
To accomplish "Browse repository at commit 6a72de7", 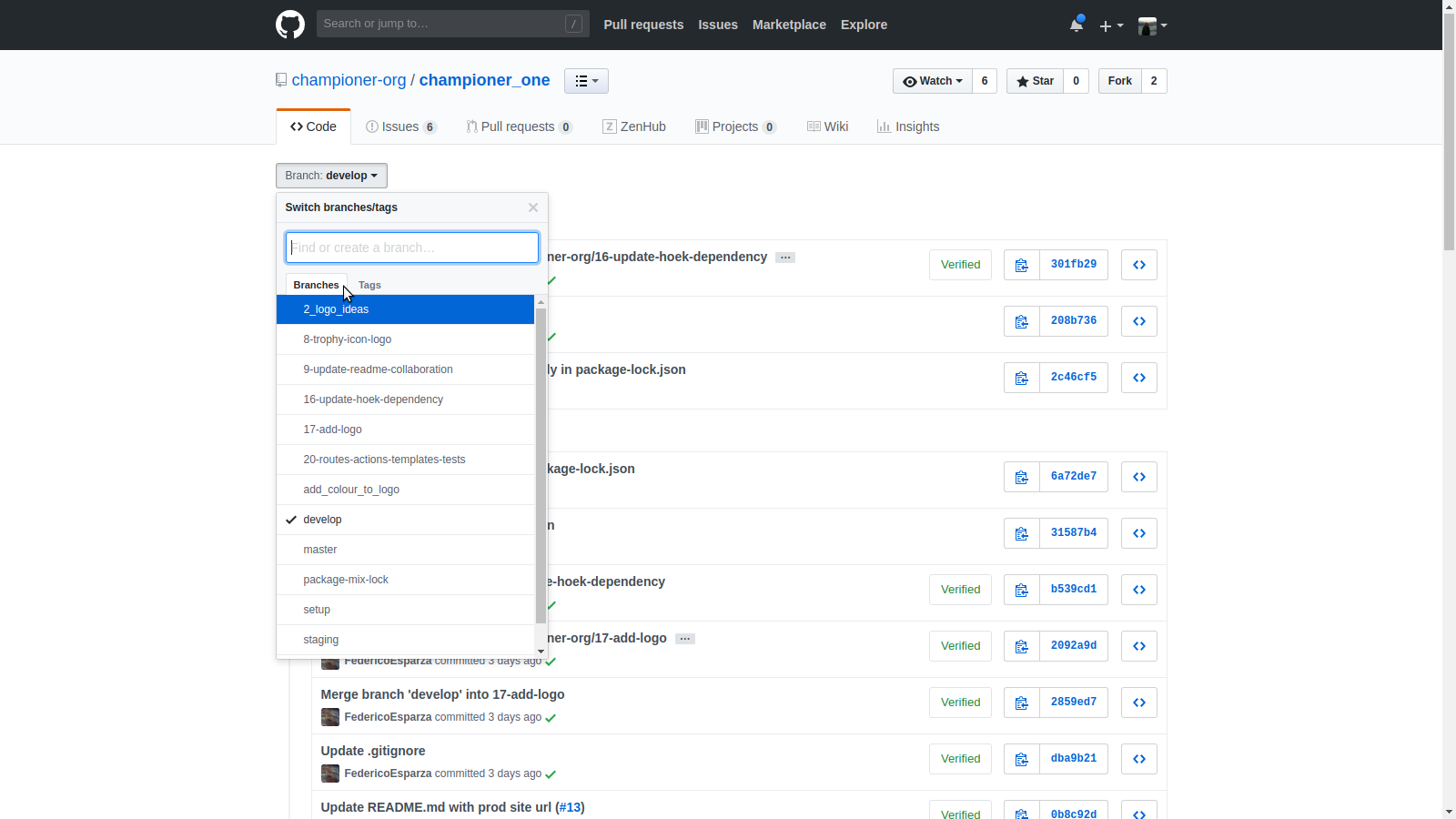I will click(1139, 477).
